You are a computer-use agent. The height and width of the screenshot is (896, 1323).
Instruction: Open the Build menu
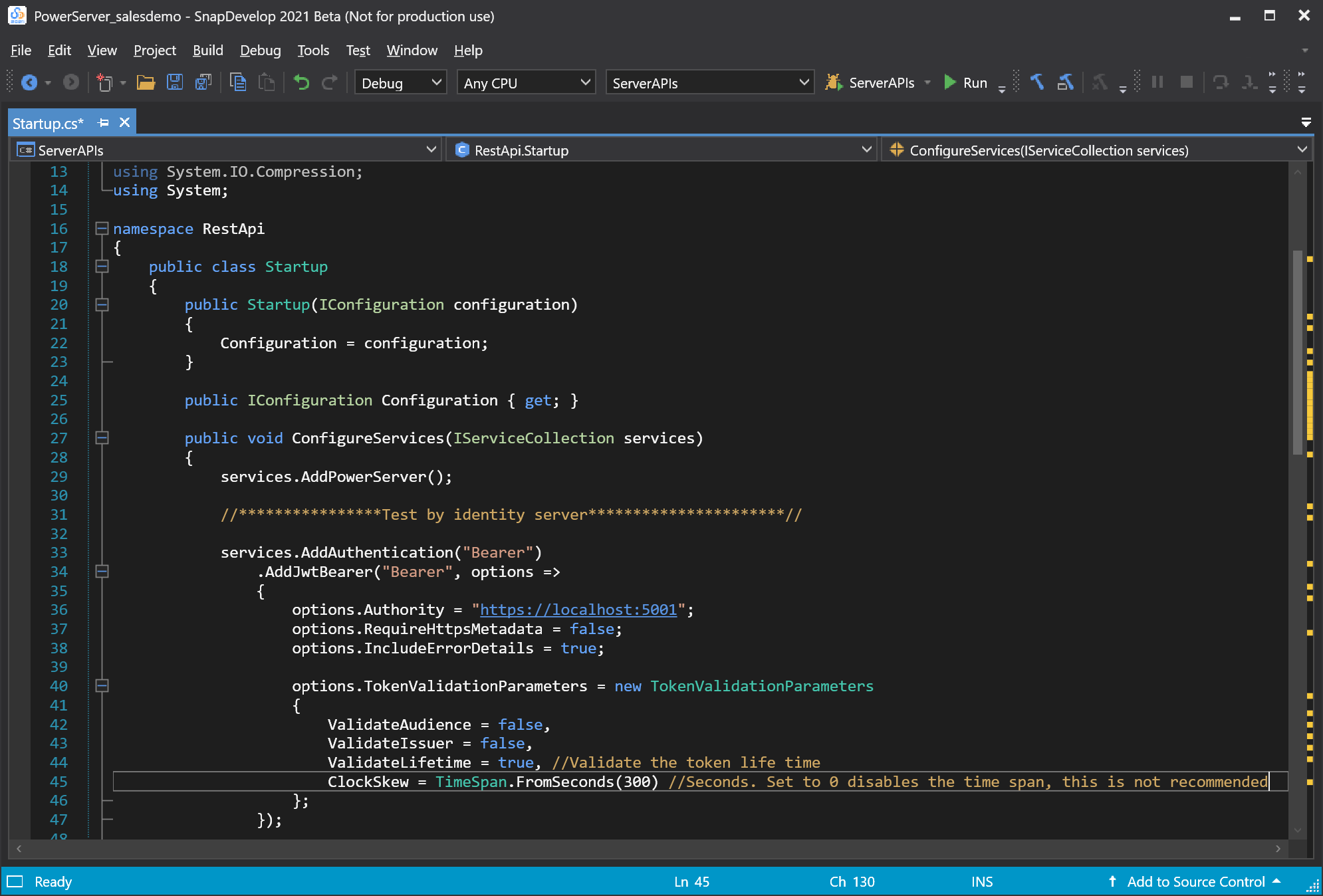pos(208,51)
